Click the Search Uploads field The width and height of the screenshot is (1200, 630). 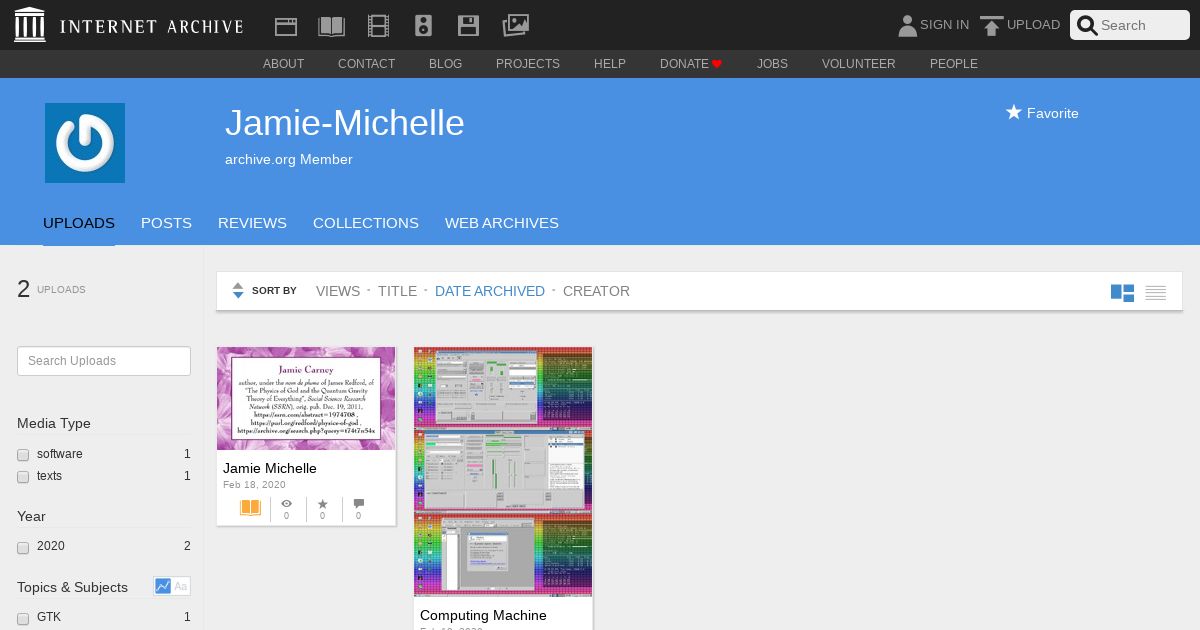click(x=104, y=361)
